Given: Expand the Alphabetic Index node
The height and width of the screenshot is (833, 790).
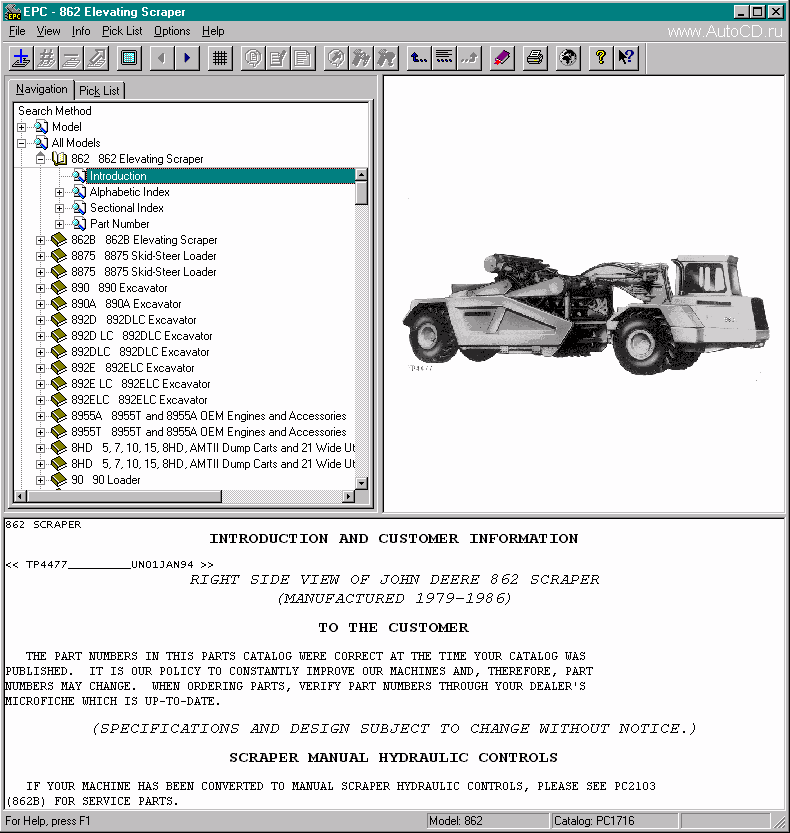Looking at the screenshot, I should point(60,192).
